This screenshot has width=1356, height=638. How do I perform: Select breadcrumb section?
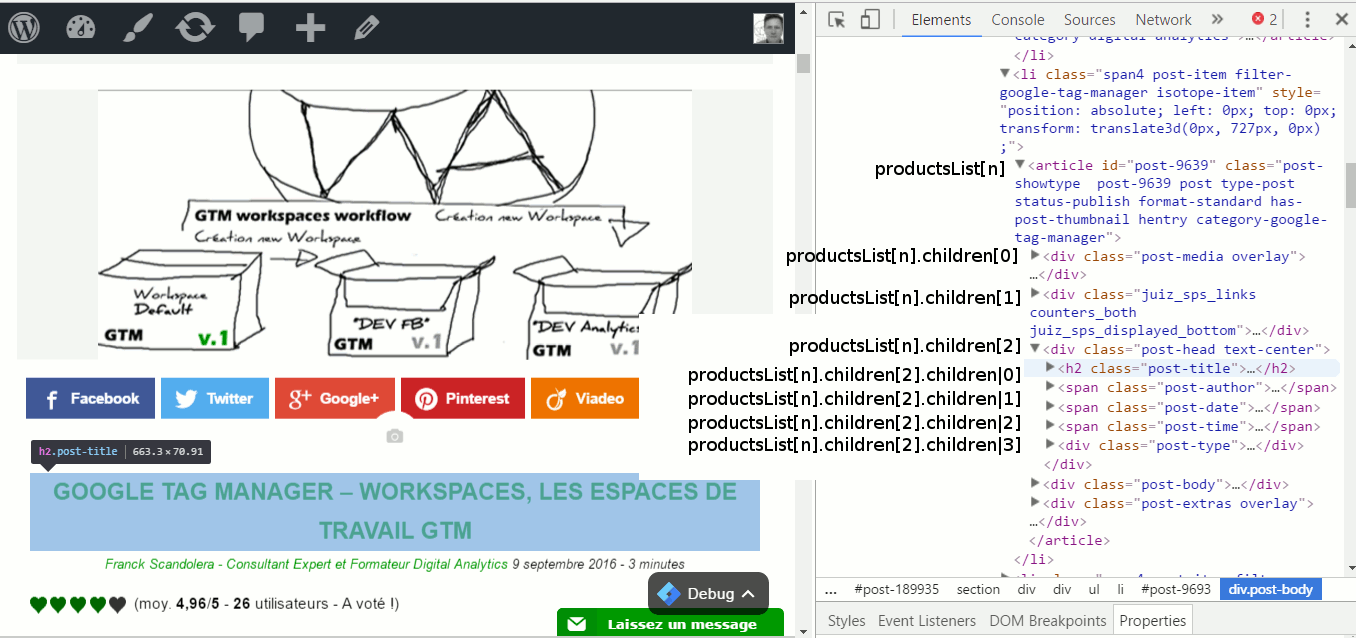[x=978, y=590]
